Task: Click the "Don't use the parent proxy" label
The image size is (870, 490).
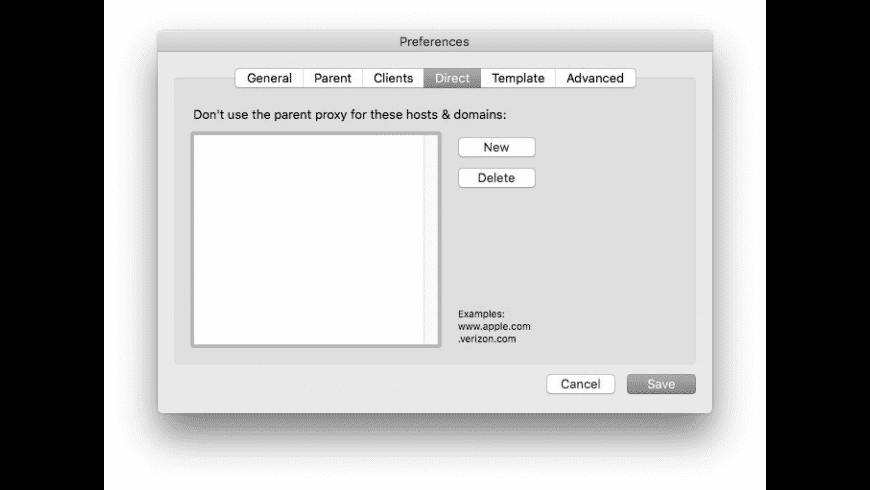Action: (x=350, y=115)
